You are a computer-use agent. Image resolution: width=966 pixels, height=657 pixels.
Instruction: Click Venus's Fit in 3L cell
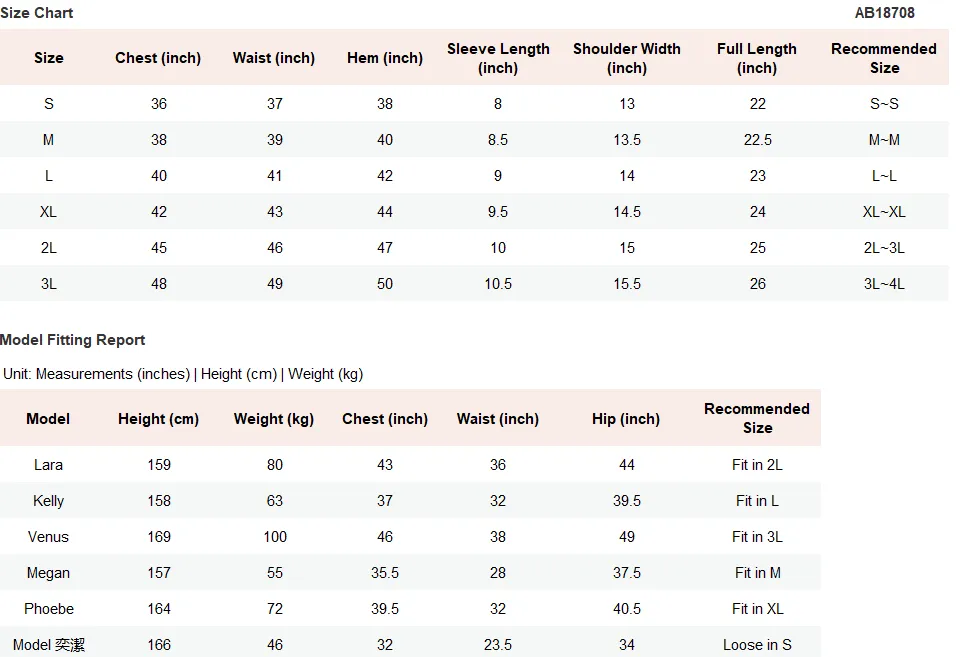pos(757,537)
